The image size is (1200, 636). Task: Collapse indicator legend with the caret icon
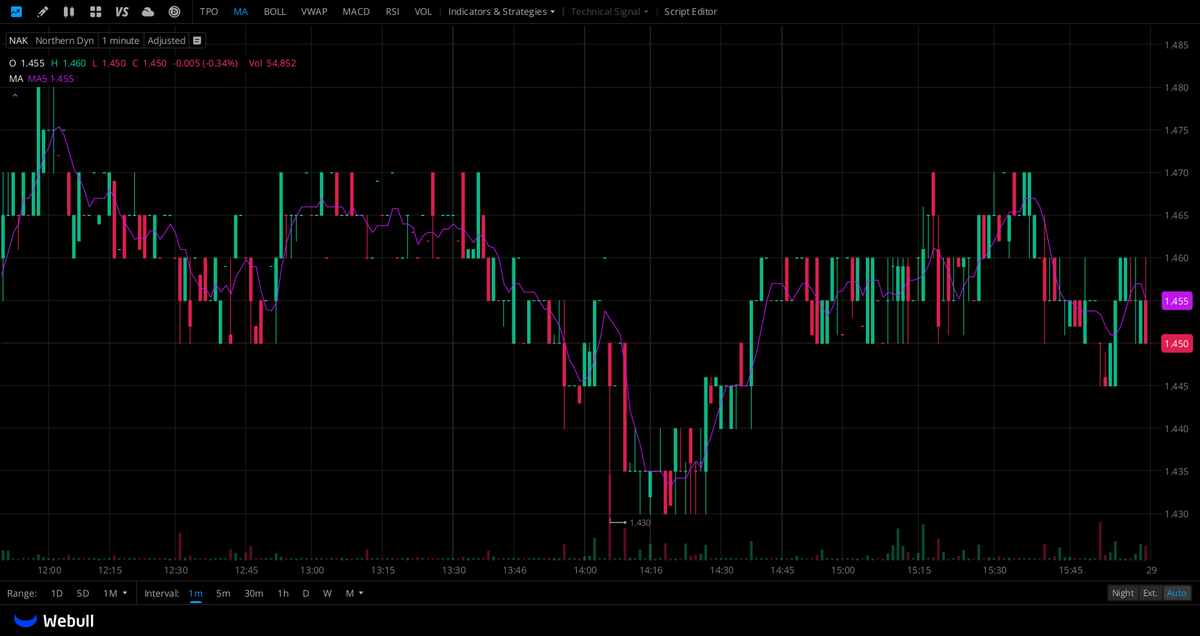[15, 95]
